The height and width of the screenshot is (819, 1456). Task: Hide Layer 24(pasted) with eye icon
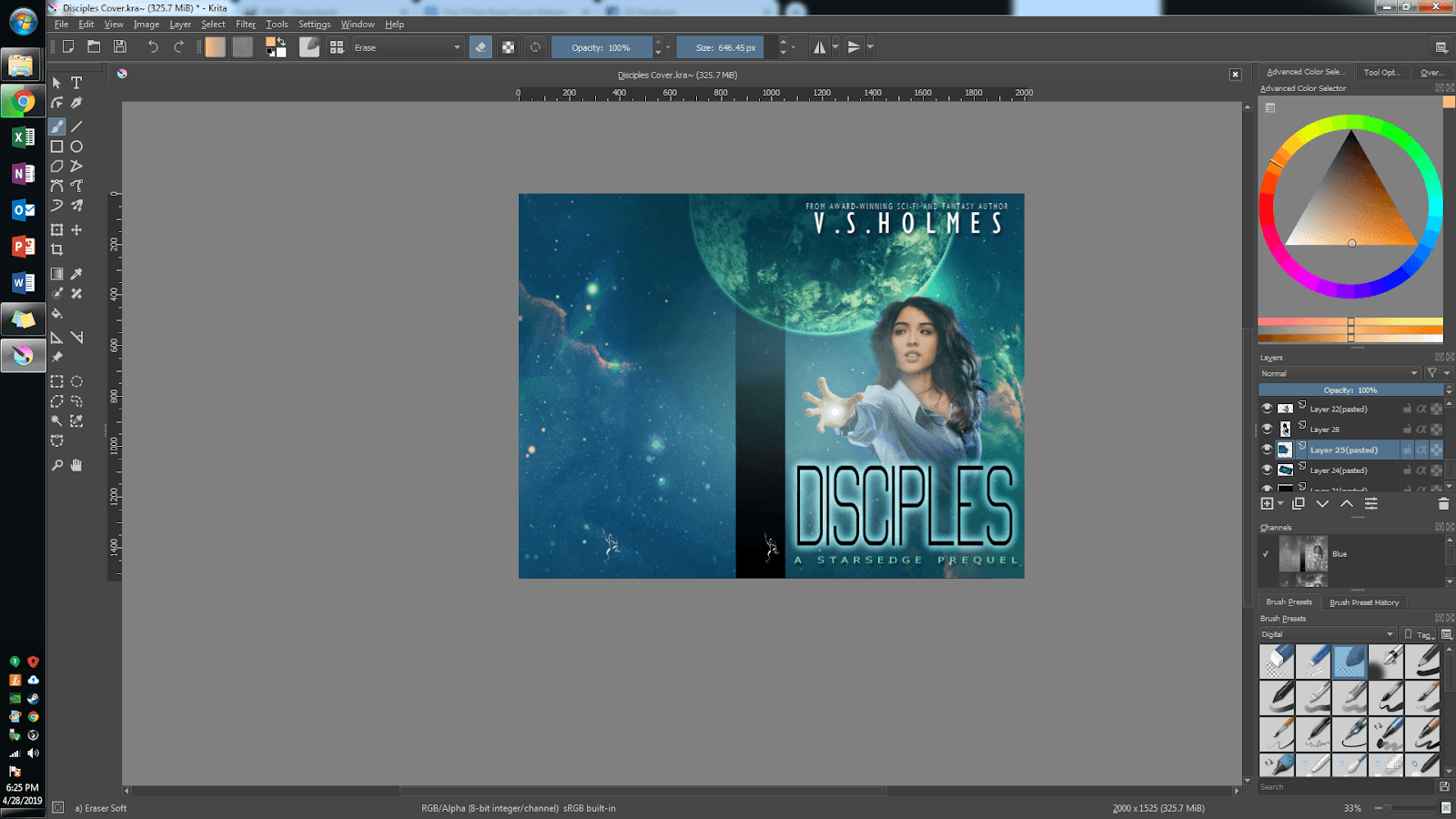(1267, 470)
